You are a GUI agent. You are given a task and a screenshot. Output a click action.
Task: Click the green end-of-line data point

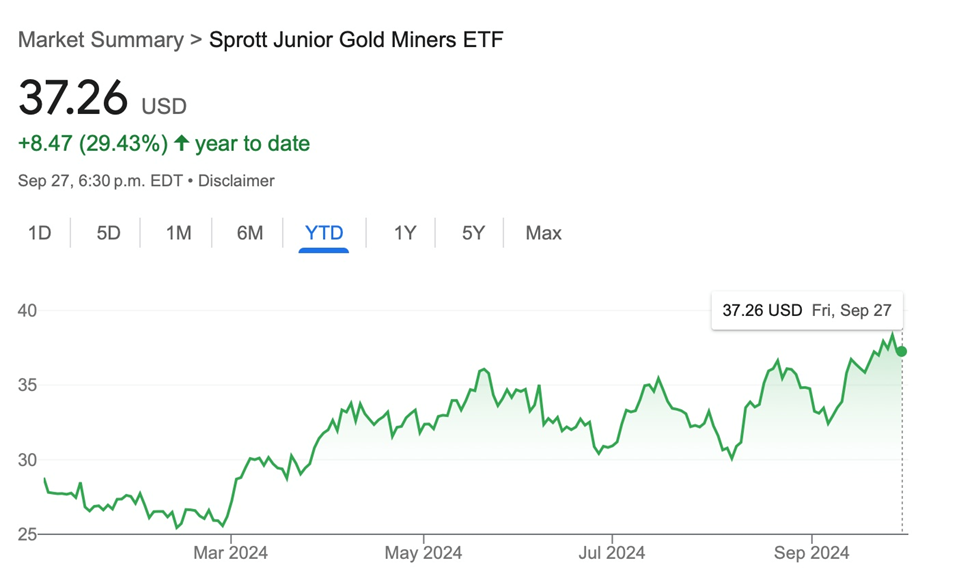(x=902, y=351)
